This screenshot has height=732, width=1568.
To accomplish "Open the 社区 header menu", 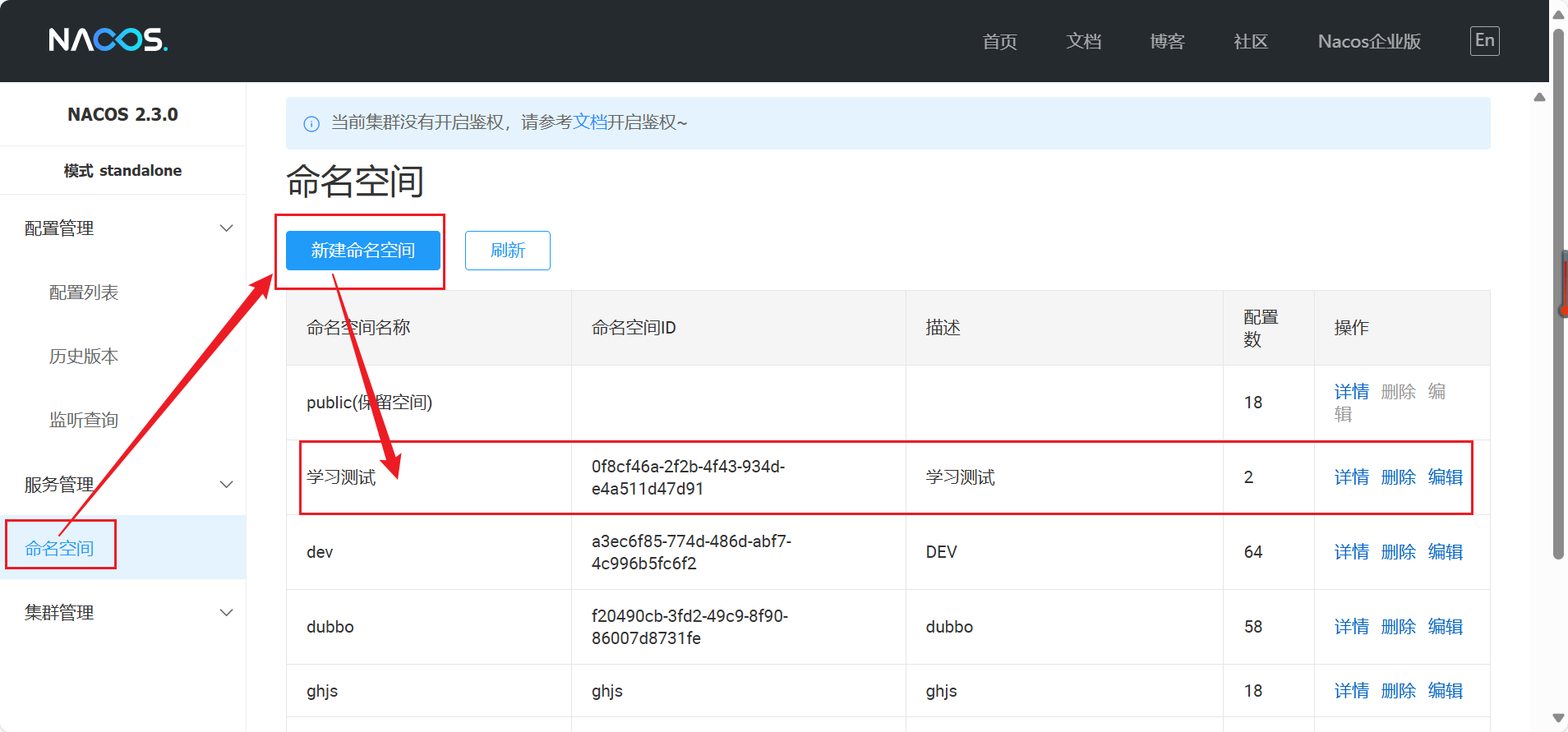I will coord(1251,41).
